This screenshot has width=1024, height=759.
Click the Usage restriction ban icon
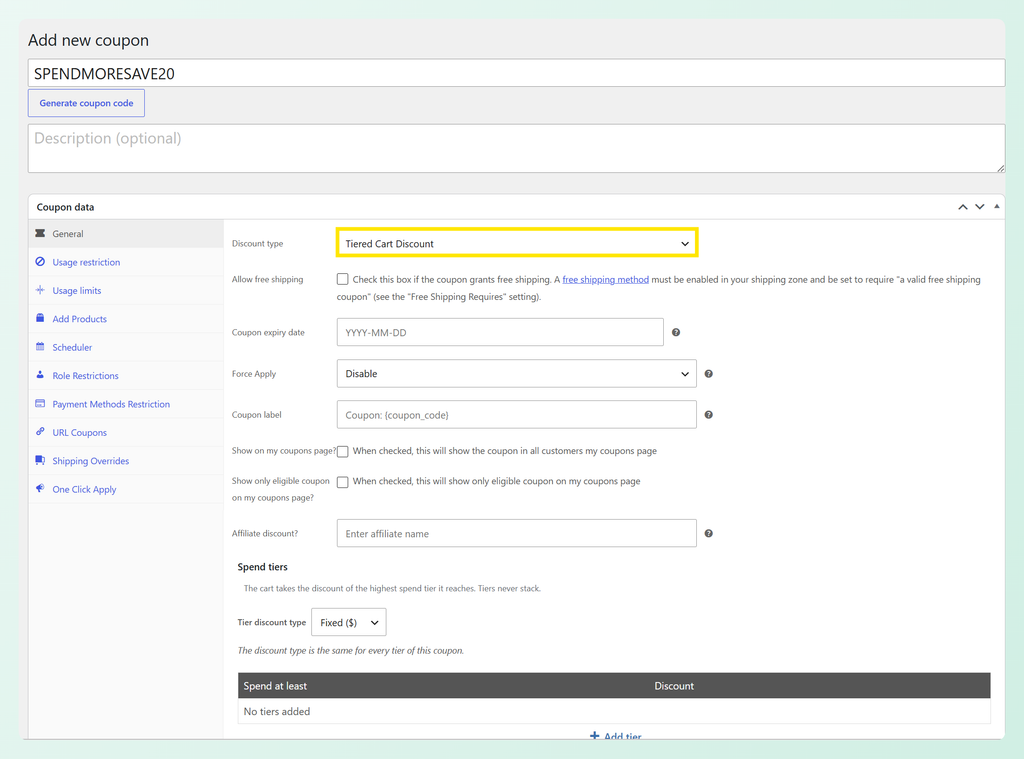click(40, 261)
